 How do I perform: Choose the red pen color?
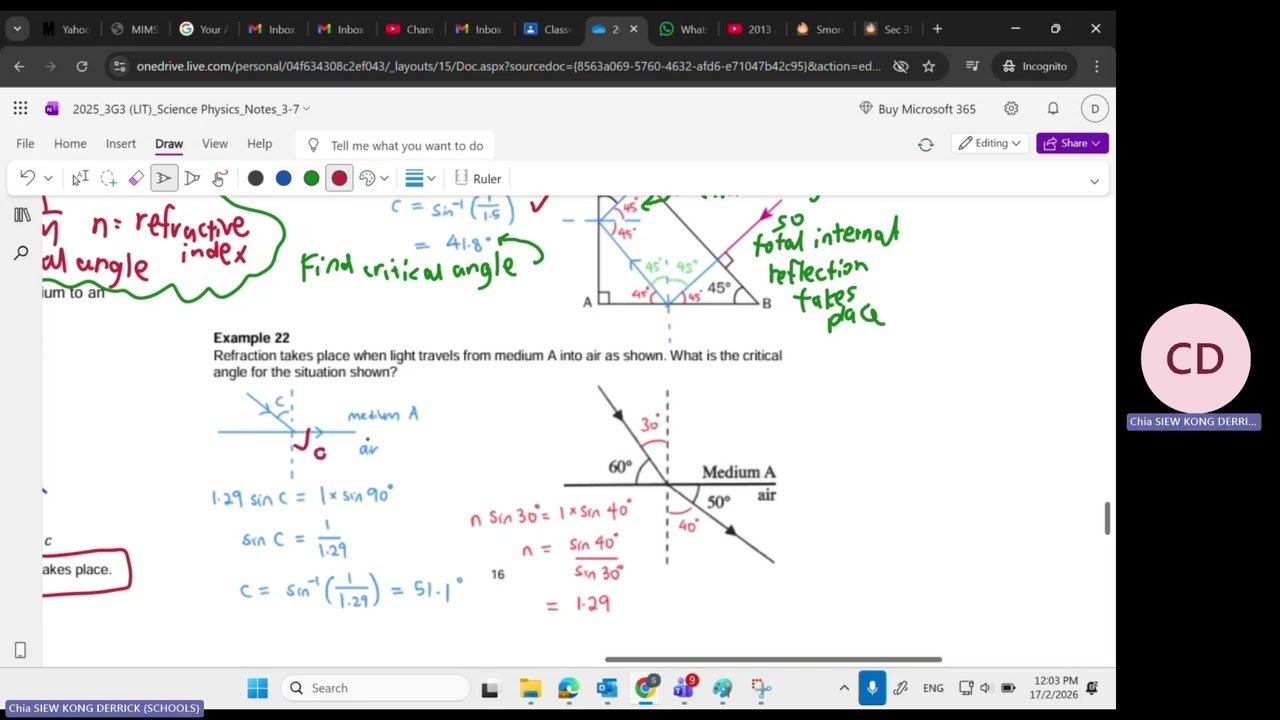point(340,178)
